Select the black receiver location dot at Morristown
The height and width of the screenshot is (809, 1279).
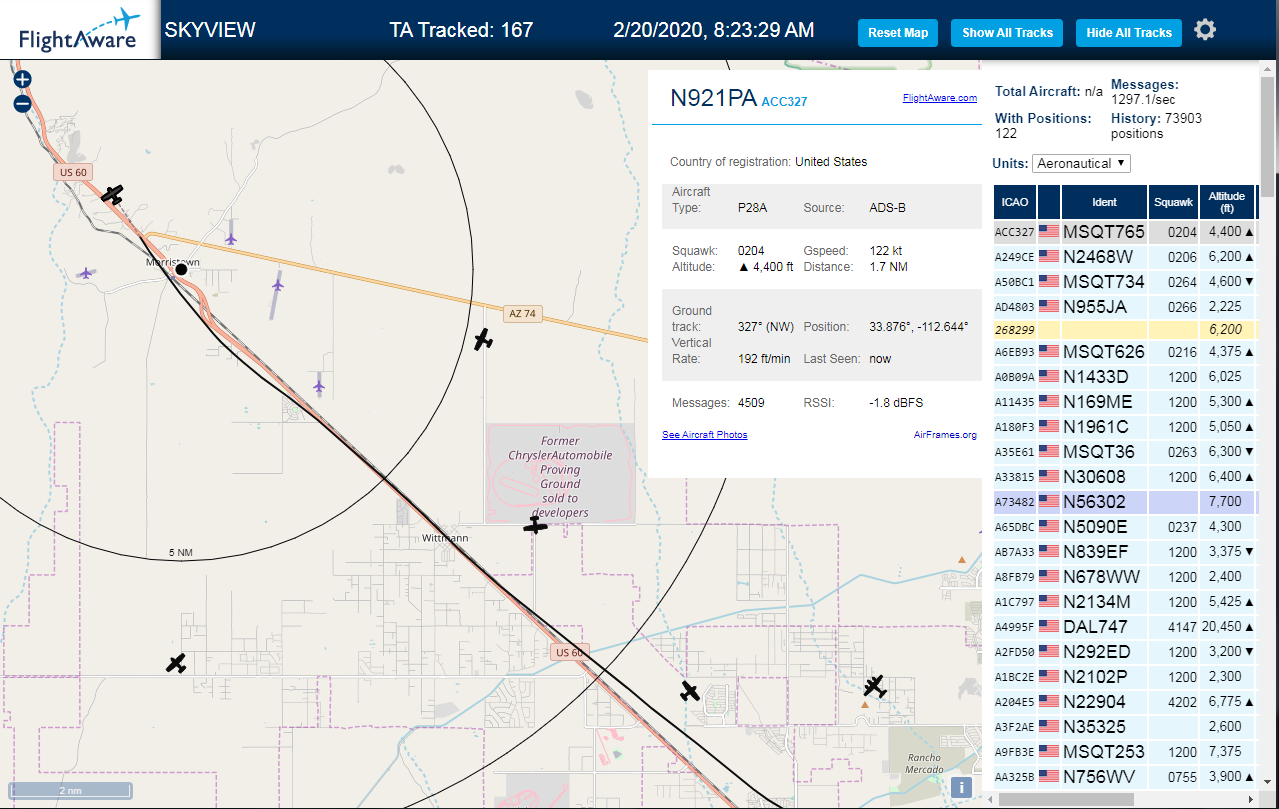[182, 269]
